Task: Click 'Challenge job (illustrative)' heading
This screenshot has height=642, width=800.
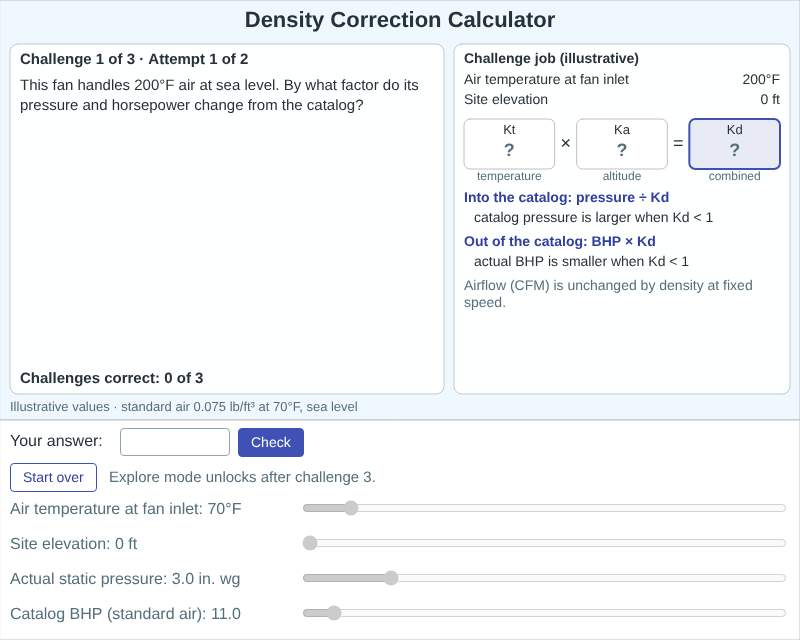Action: point(552,59)
